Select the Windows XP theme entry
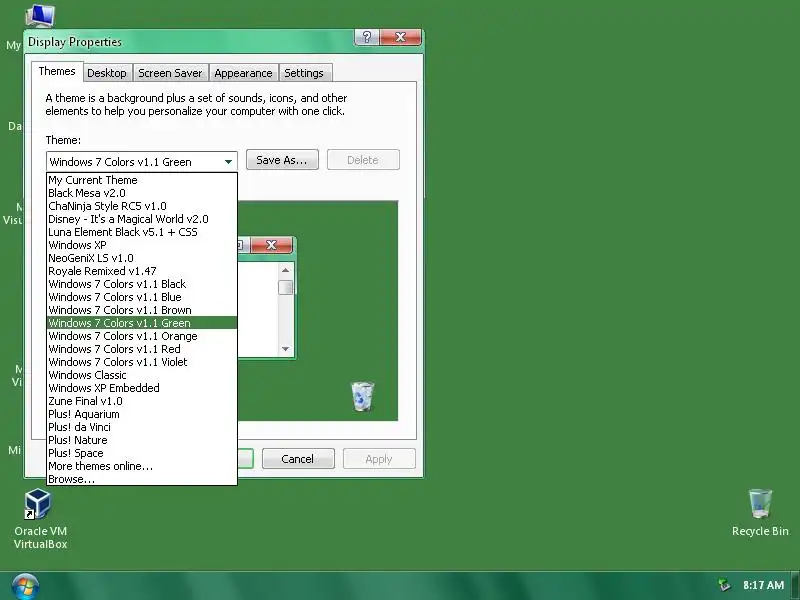Screen dimensions: 800x600 click(x=142, y=245)
